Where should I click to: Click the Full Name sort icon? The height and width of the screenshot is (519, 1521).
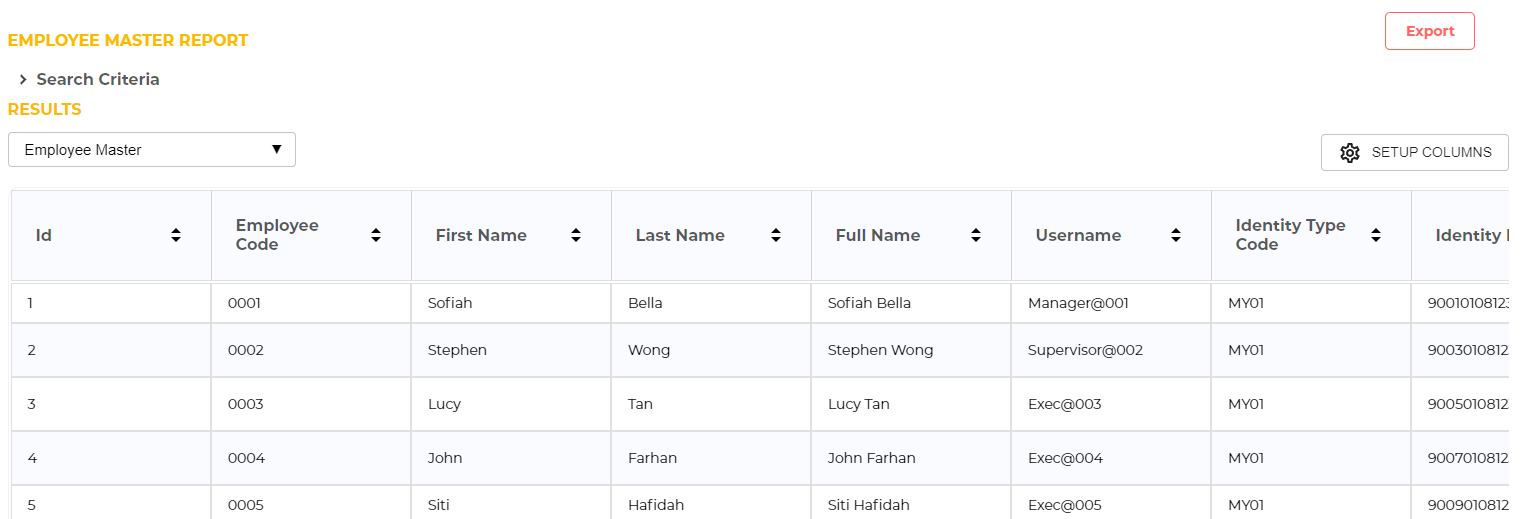976,235
